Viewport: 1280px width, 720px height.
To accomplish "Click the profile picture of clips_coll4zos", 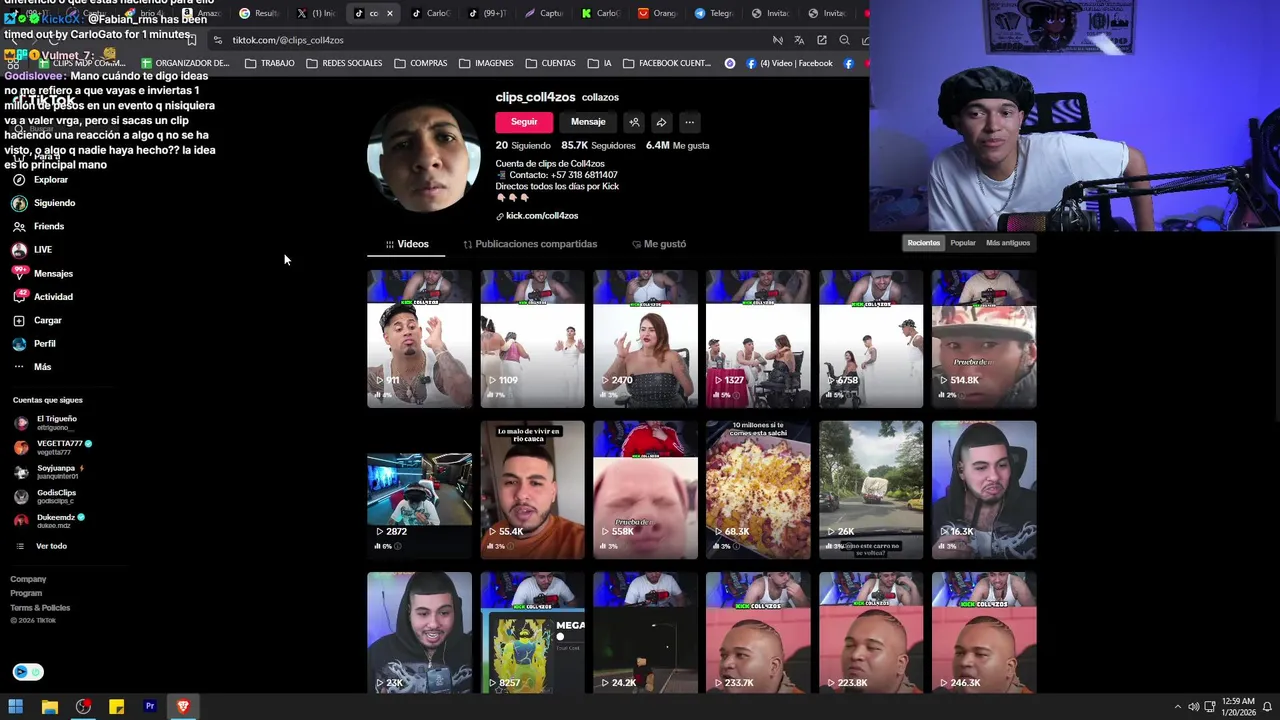I will coord(424,157).
